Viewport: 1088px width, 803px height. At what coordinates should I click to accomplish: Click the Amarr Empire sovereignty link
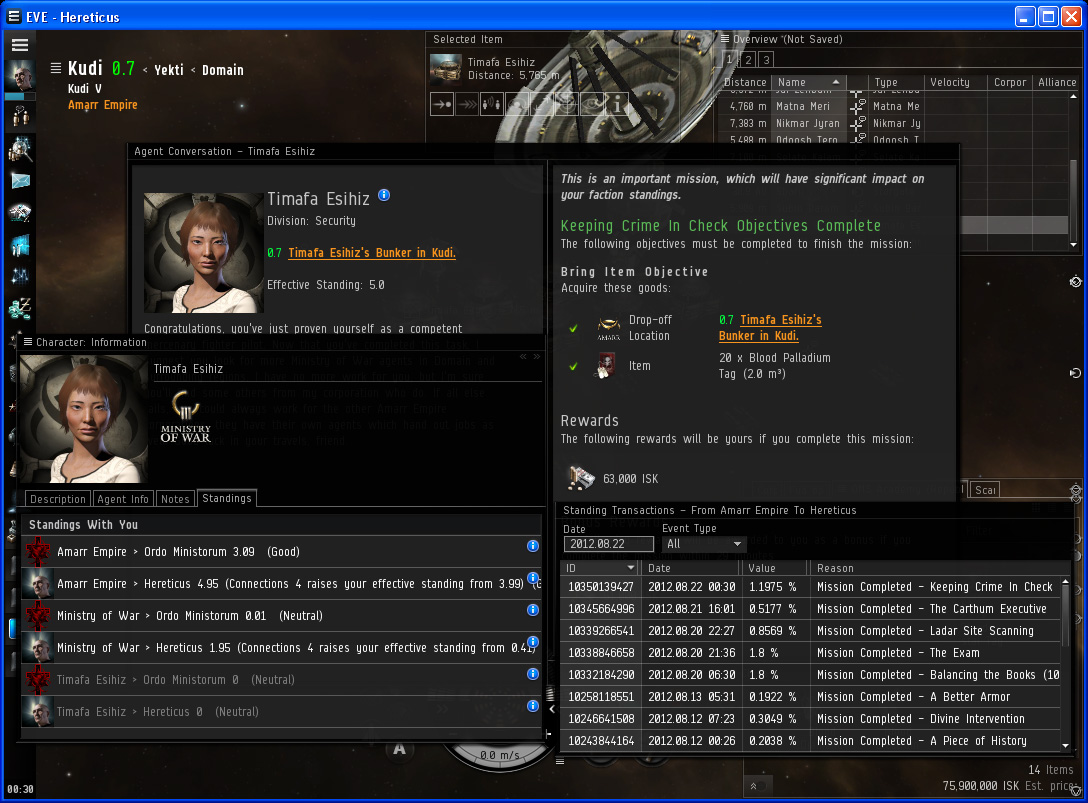(103, 105)
